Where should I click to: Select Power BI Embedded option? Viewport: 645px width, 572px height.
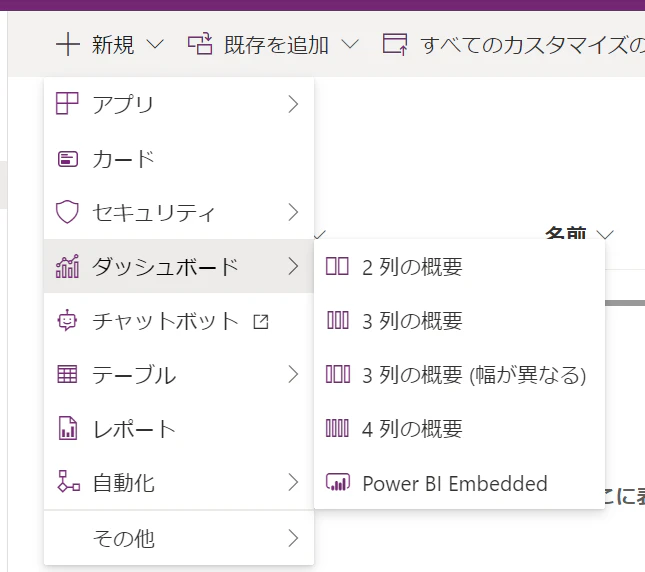tap(459, 483)
